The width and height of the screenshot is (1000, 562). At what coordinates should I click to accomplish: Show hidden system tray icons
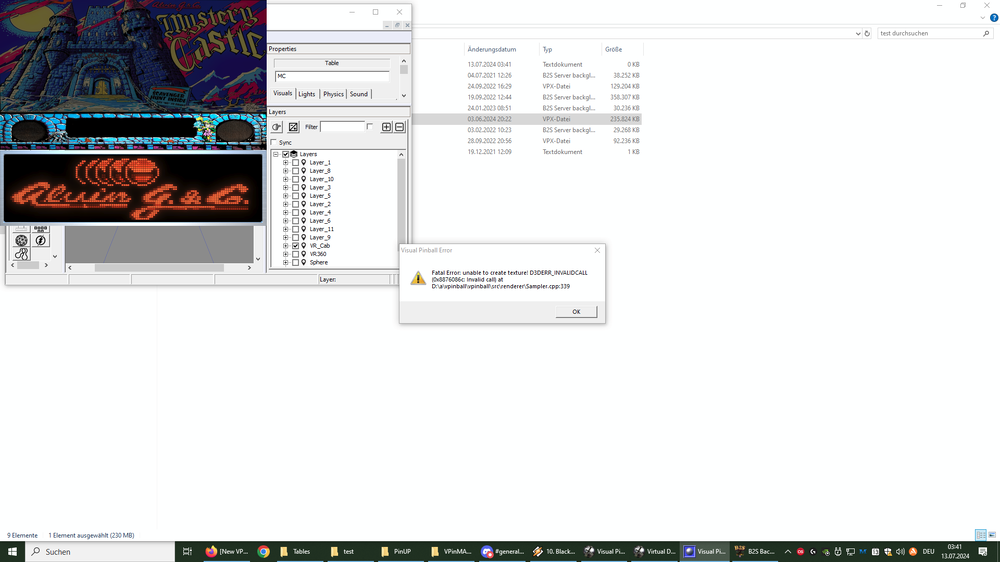click(788, 551)
